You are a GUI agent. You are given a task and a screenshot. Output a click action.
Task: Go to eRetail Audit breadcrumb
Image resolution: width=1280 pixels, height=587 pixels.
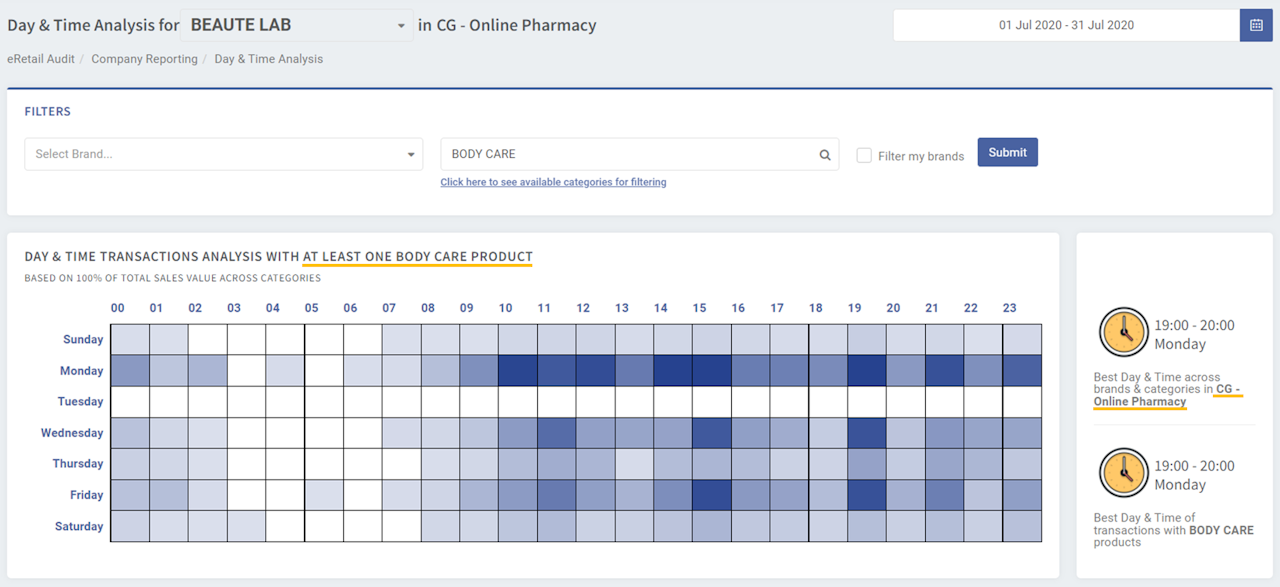click(x=41, y=59)
